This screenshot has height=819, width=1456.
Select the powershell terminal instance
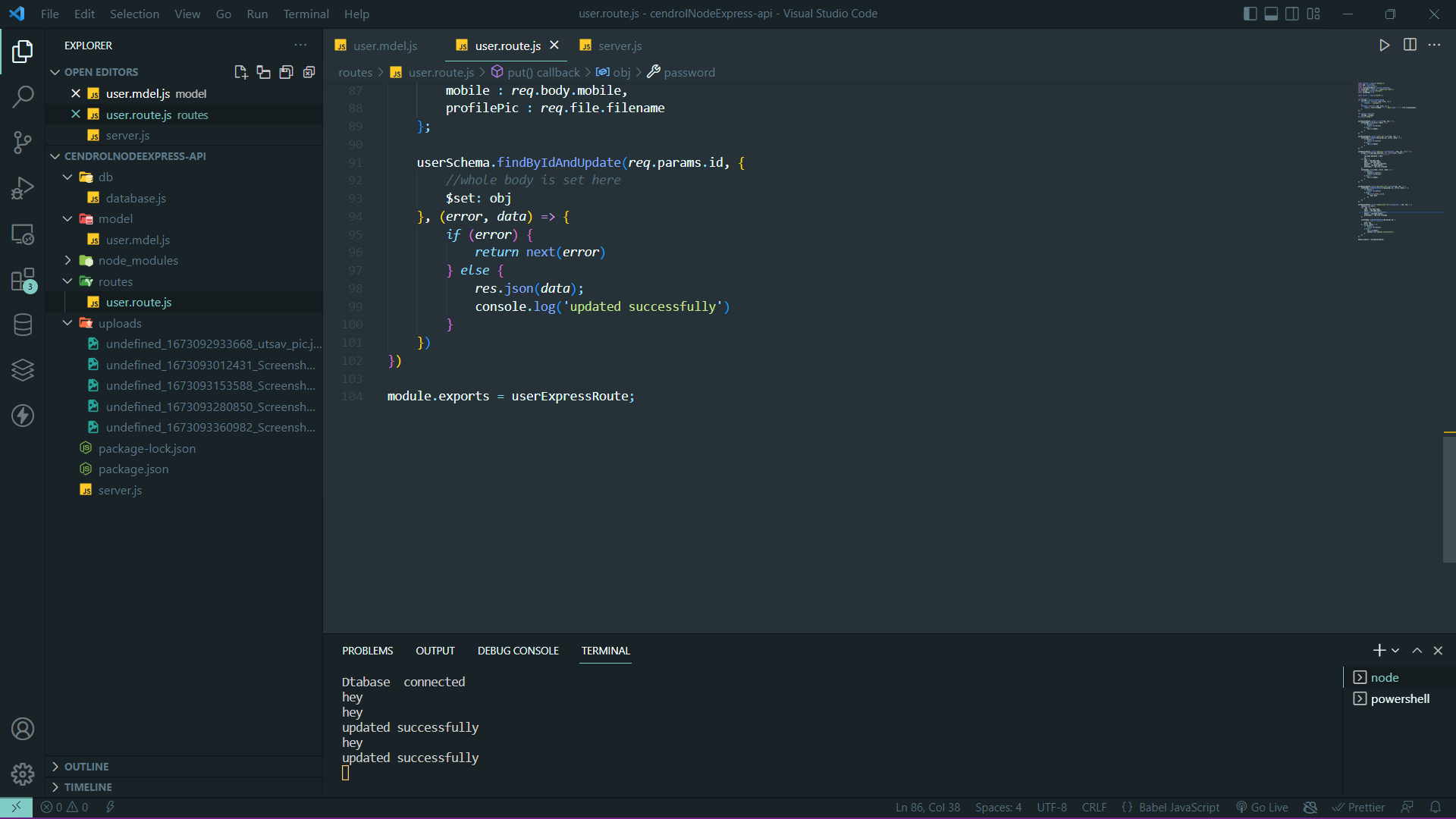point(1400,698)
